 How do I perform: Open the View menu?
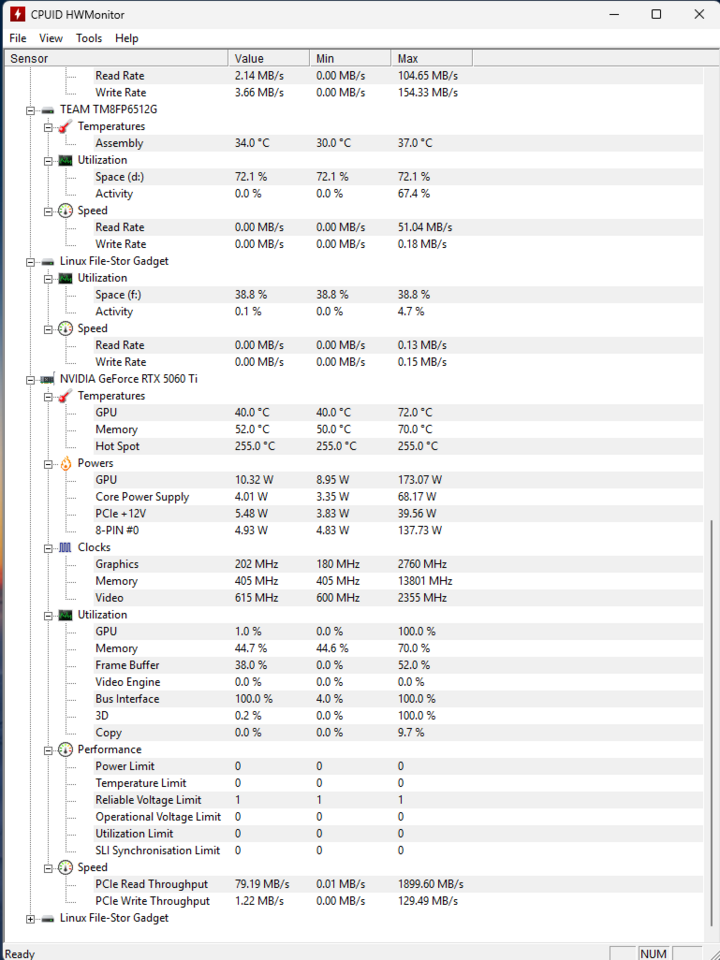point(51,38)
